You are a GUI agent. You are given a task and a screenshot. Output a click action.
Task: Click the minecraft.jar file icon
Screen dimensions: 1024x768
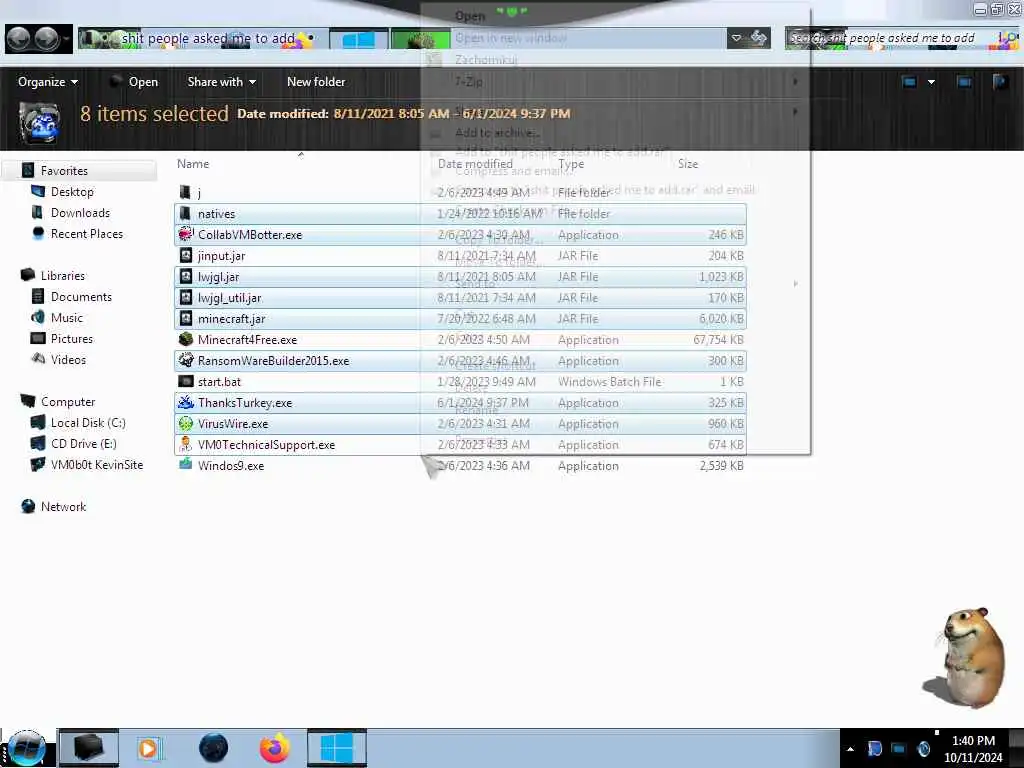coord(185,318)
